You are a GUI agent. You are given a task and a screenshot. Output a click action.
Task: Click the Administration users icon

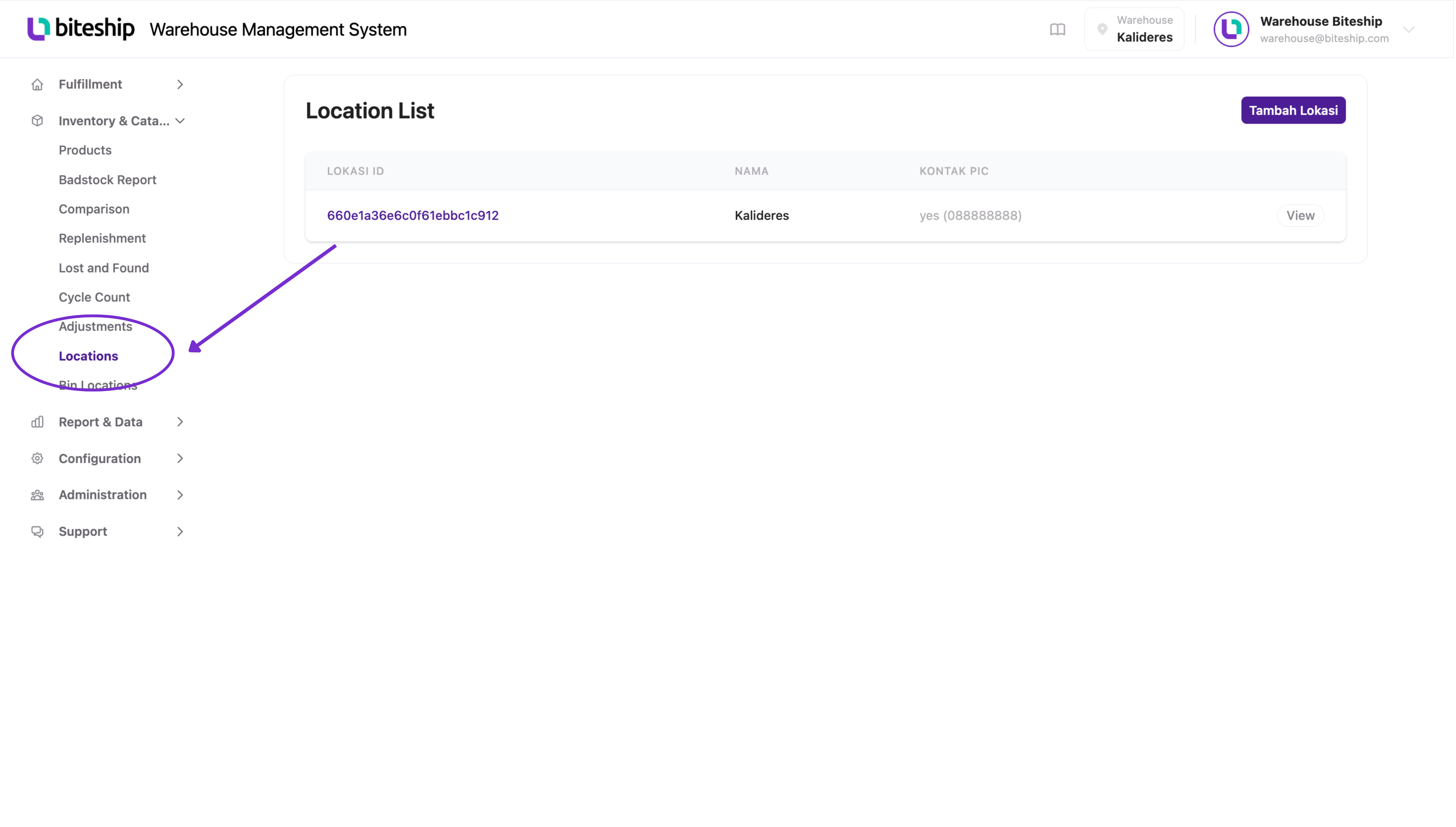click(38, 495)
